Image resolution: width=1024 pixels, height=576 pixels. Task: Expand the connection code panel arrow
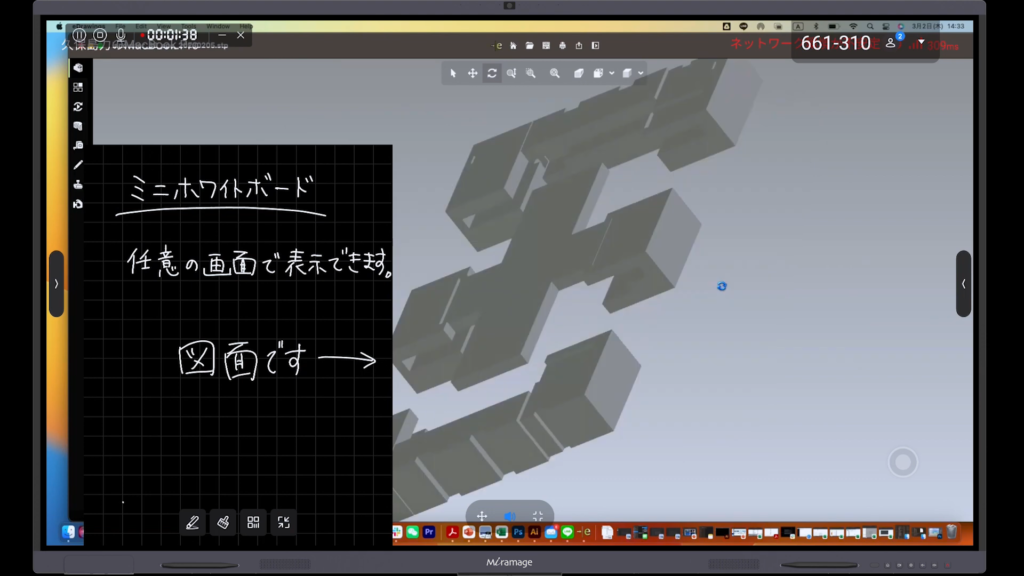(x=921, y=43)
